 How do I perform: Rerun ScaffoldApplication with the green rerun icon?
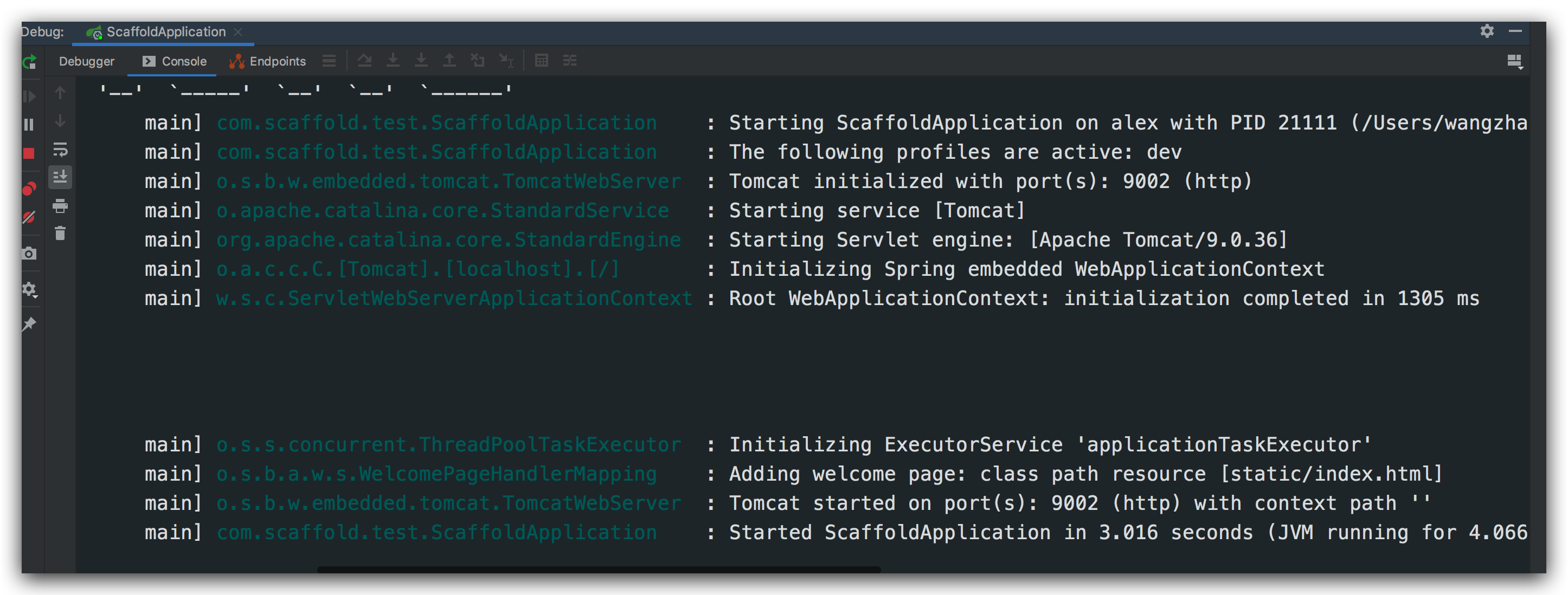pyautogui.click(x=29, y=62)
